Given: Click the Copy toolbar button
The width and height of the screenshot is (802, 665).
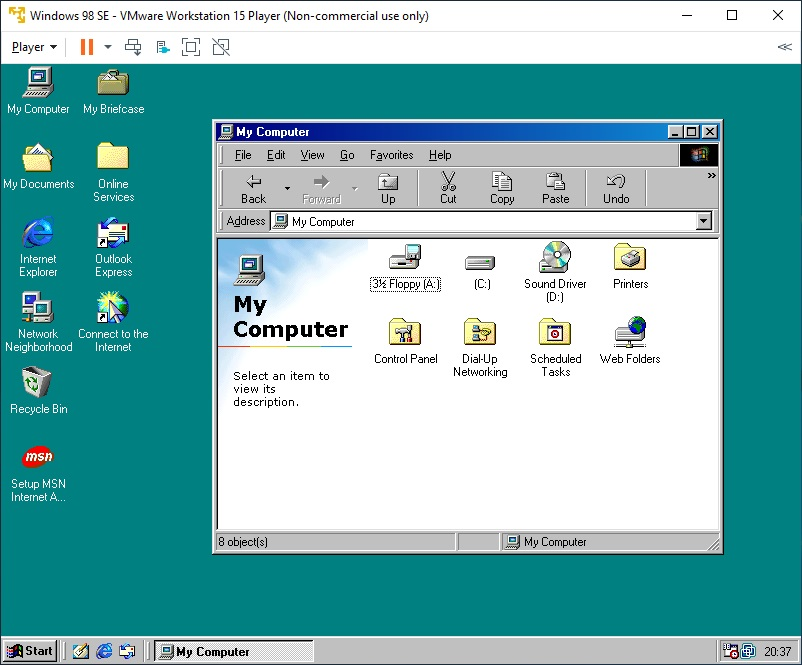Looking at the screenshot, I should (502, 189).
